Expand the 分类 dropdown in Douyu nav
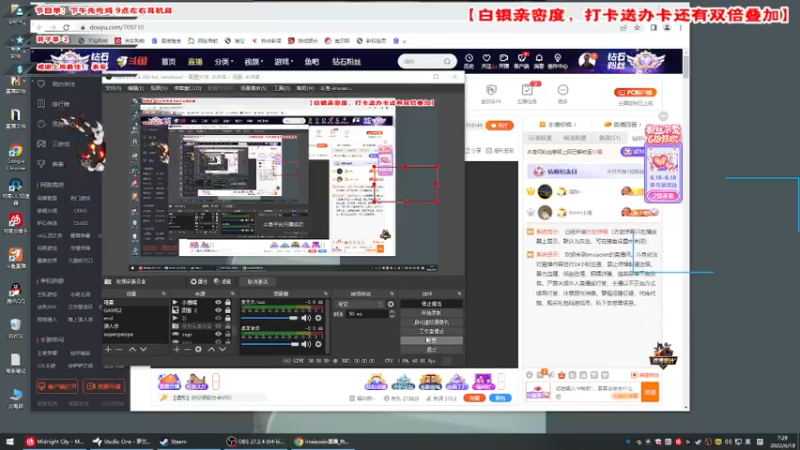The width and height of the screenshot is (800, 450). [223, 62]
